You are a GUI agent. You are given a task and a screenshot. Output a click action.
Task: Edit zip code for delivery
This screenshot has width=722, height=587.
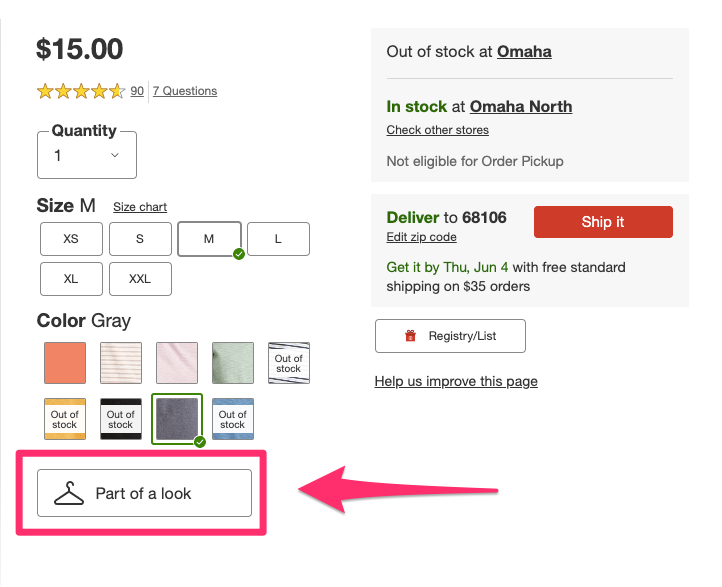click(421, 237)
